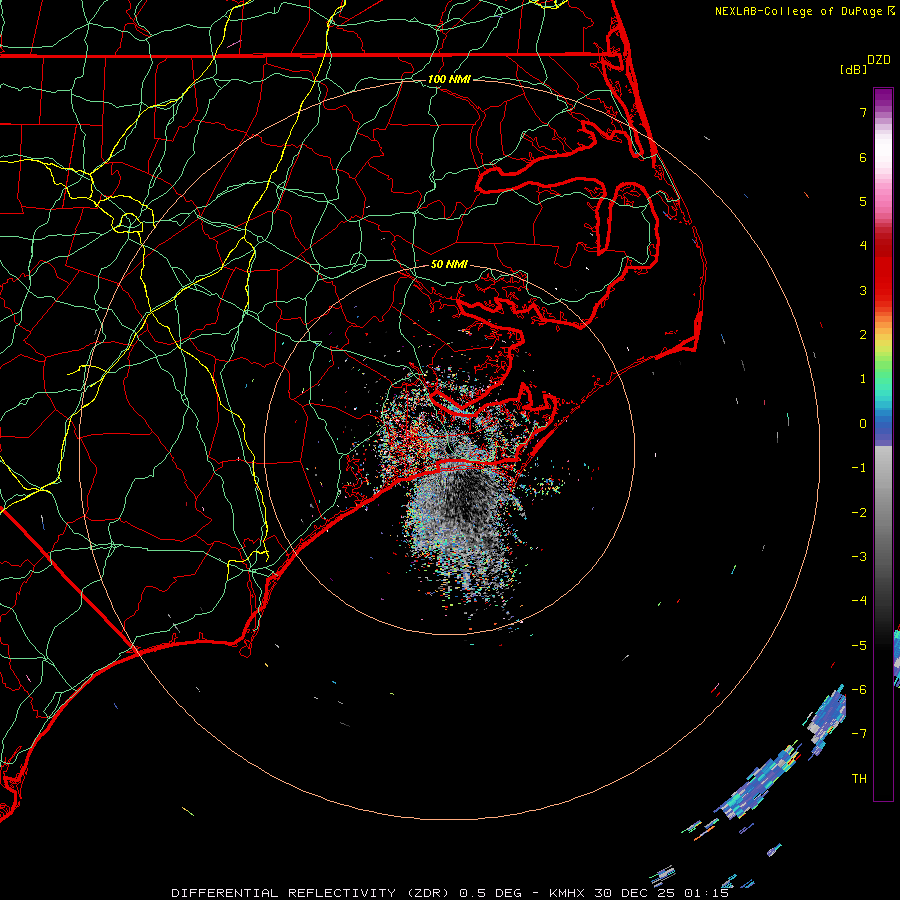Image resolution: width=900 pixels, height=900 pixels.
Task: Click the -5 value on the color scale
Action: tap(859, 646)
